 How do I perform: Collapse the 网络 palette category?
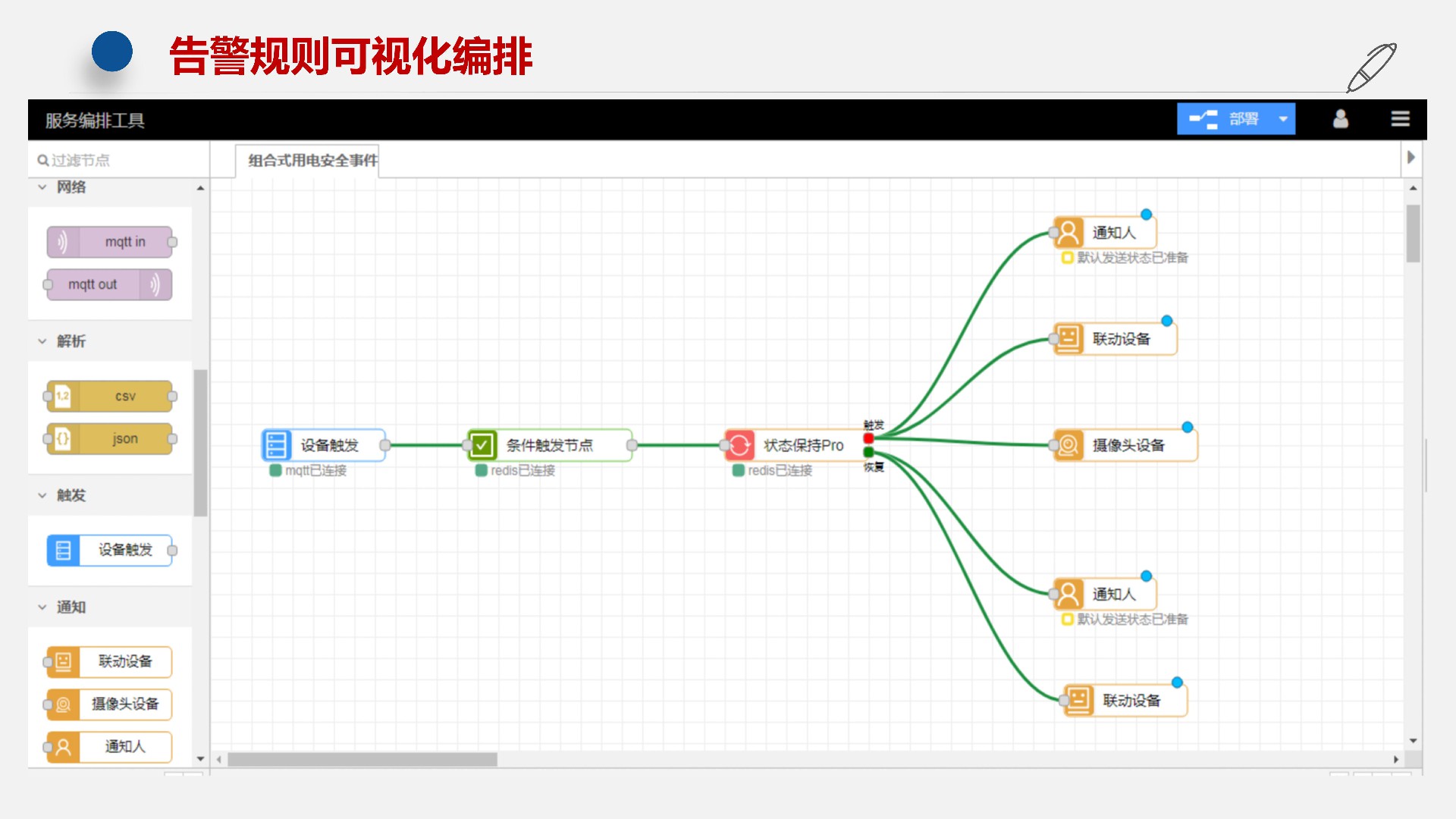click(x=42, y=187)
